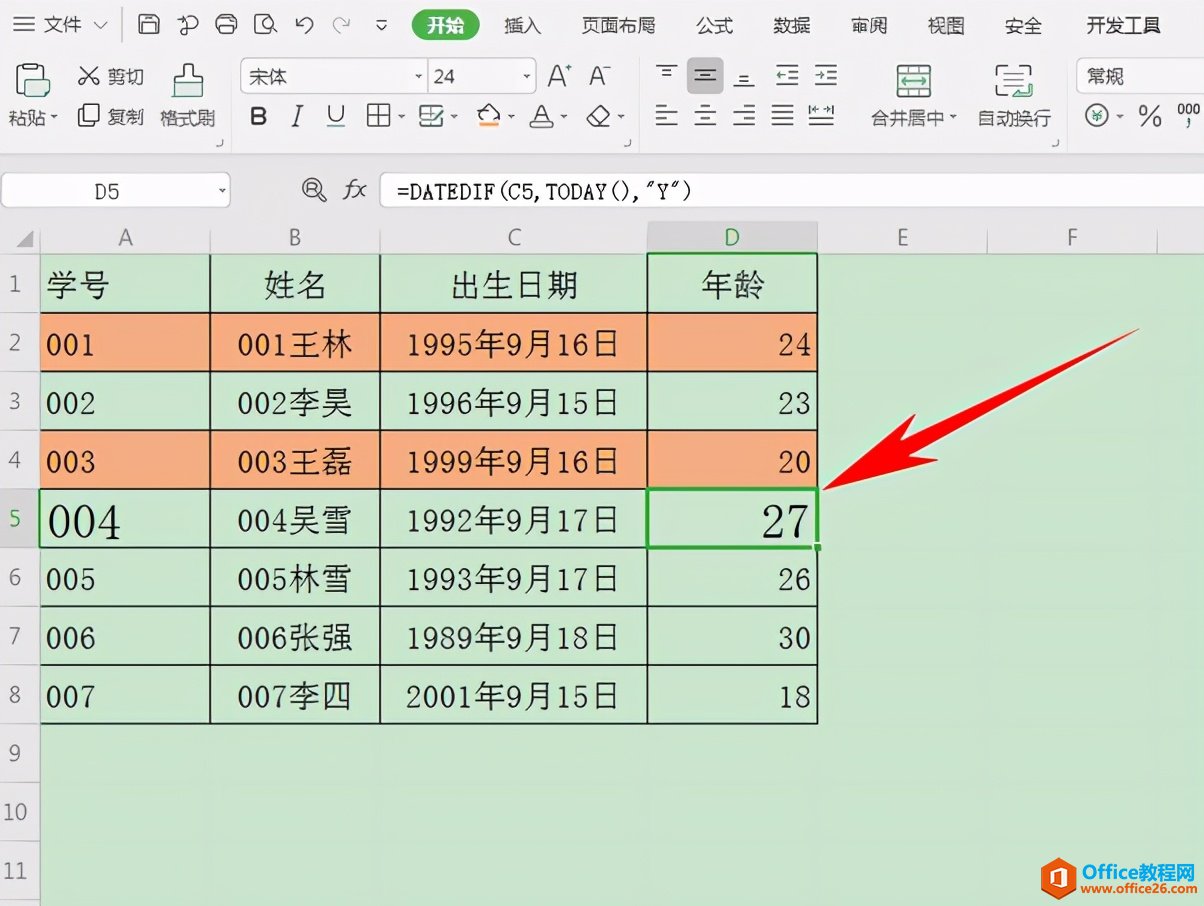Viewport: 1204px width, 906px height.
Task: Open the Name Box D5 dropdown arrow
Action: pyautogui.click(x=221, y=190)
